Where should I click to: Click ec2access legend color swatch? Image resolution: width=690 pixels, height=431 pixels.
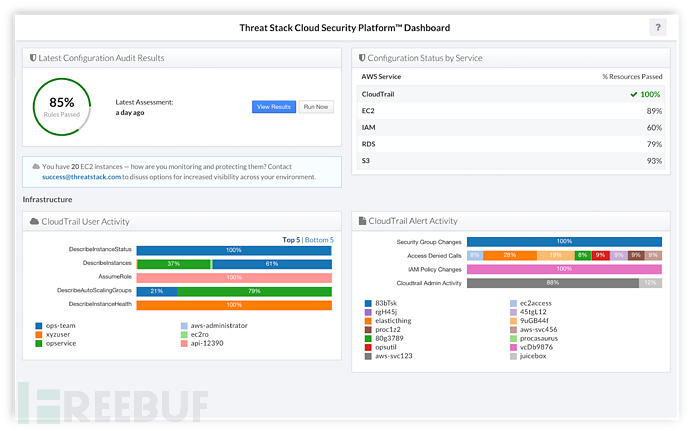tap(513, 303)
